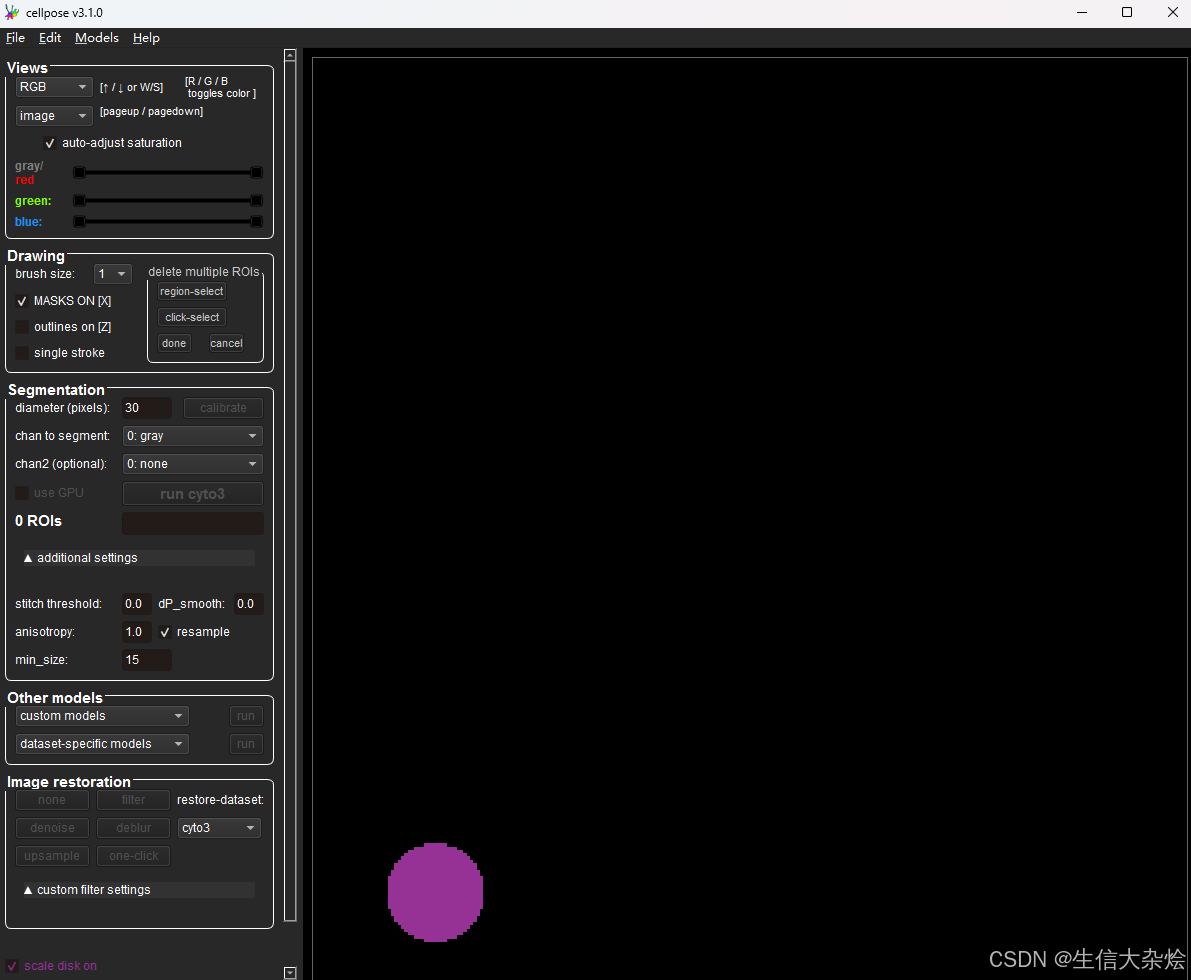
Task: Click left handle of blue slider
Action: 79,221
